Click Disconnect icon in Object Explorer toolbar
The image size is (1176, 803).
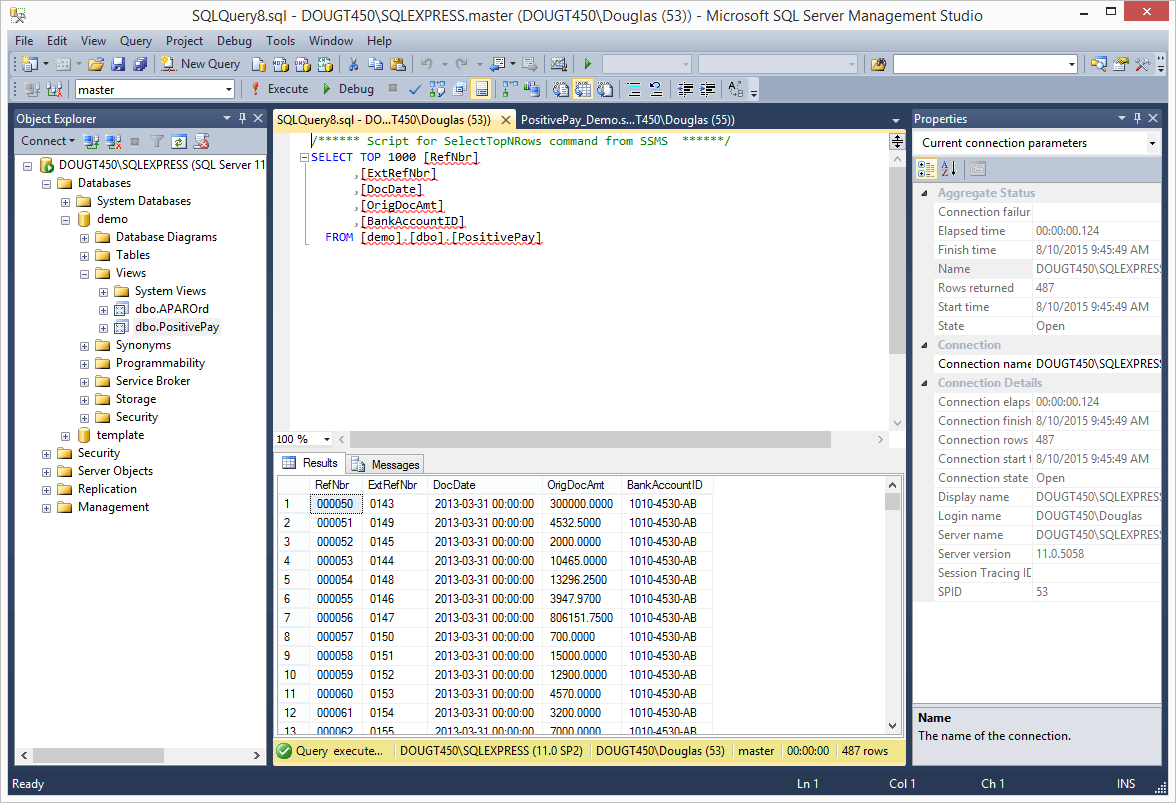113,141
